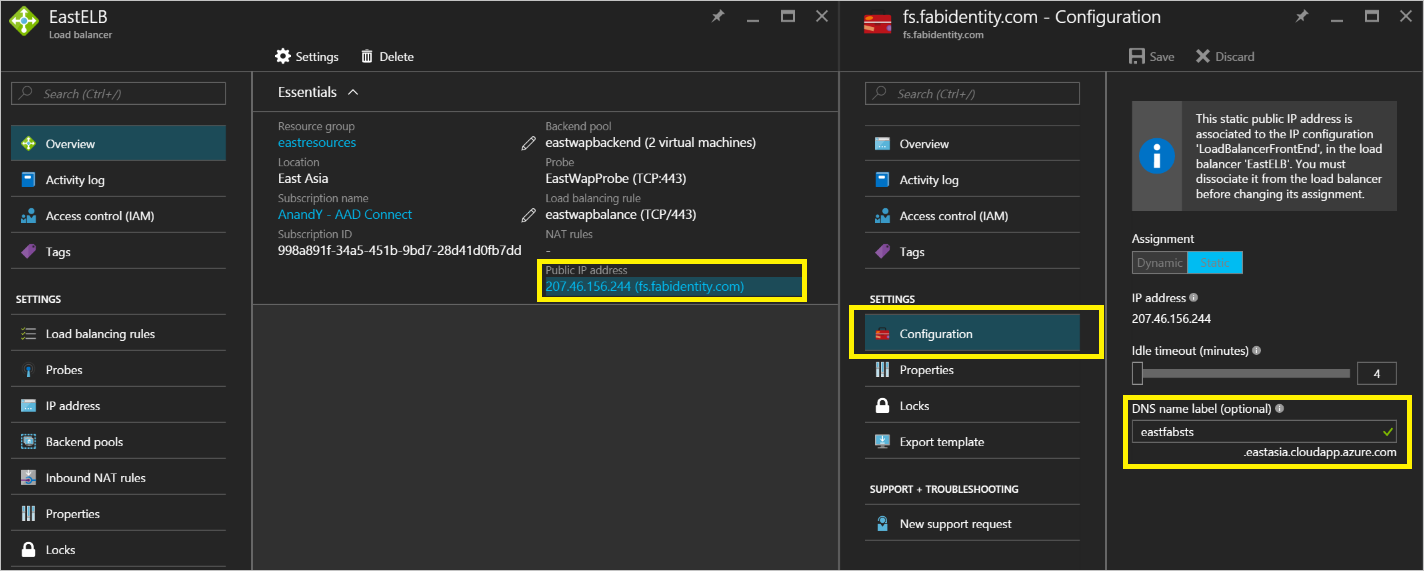Select Export template in right menu
The height and width of the screenshot is (571, 1424).
[x=941, y=442]
